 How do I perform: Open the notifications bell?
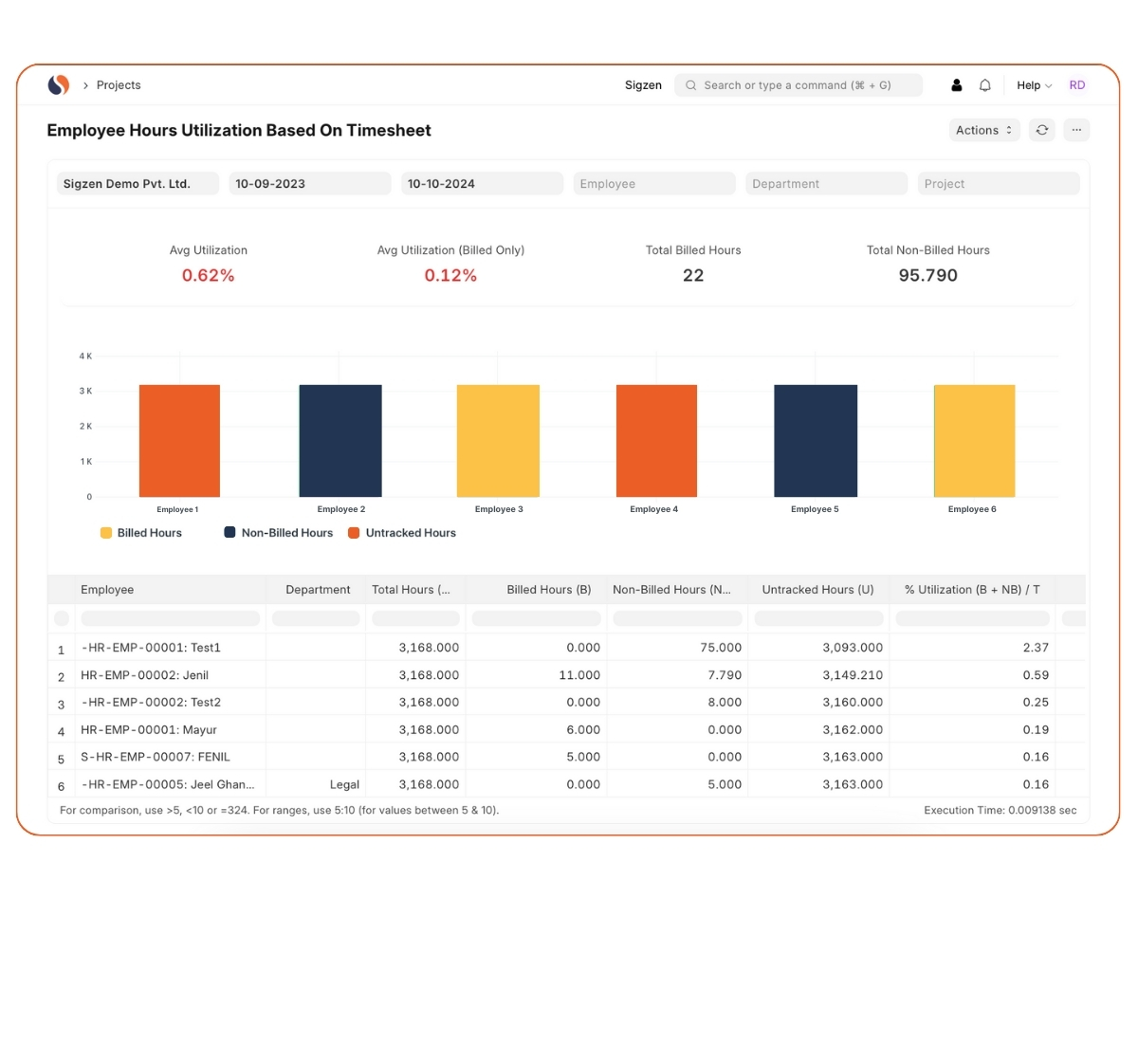984,85
